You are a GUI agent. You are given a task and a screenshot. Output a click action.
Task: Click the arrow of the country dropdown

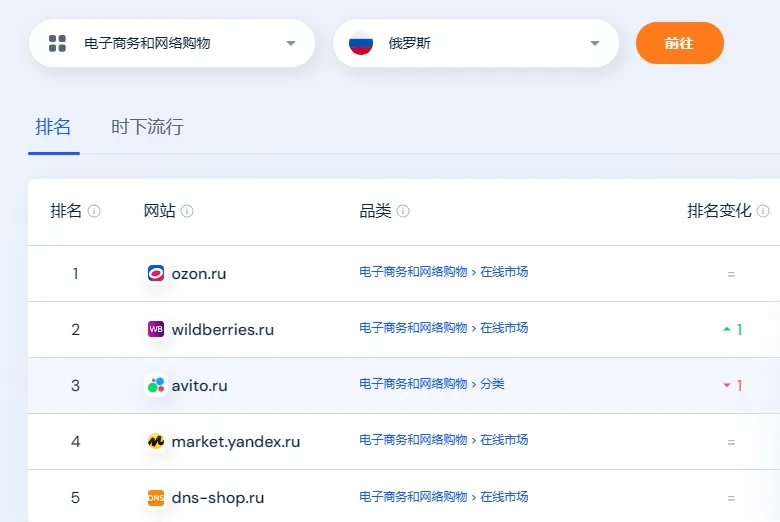[x=594, y=43]
